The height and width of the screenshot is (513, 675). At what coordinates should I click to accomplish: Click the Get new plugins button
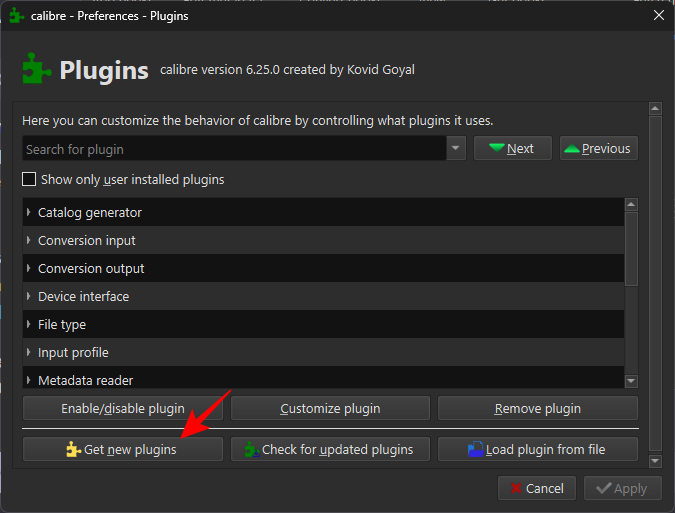123,449
